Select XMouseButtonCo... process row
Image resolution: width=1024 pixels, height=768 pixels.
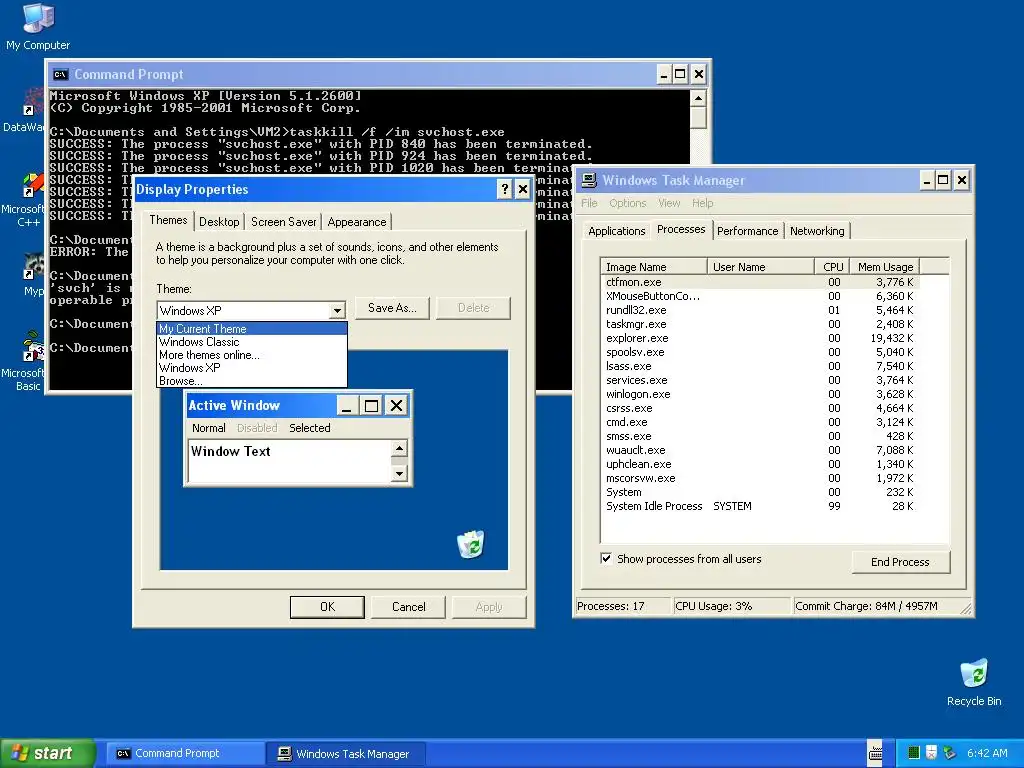(x=760, y=296)
